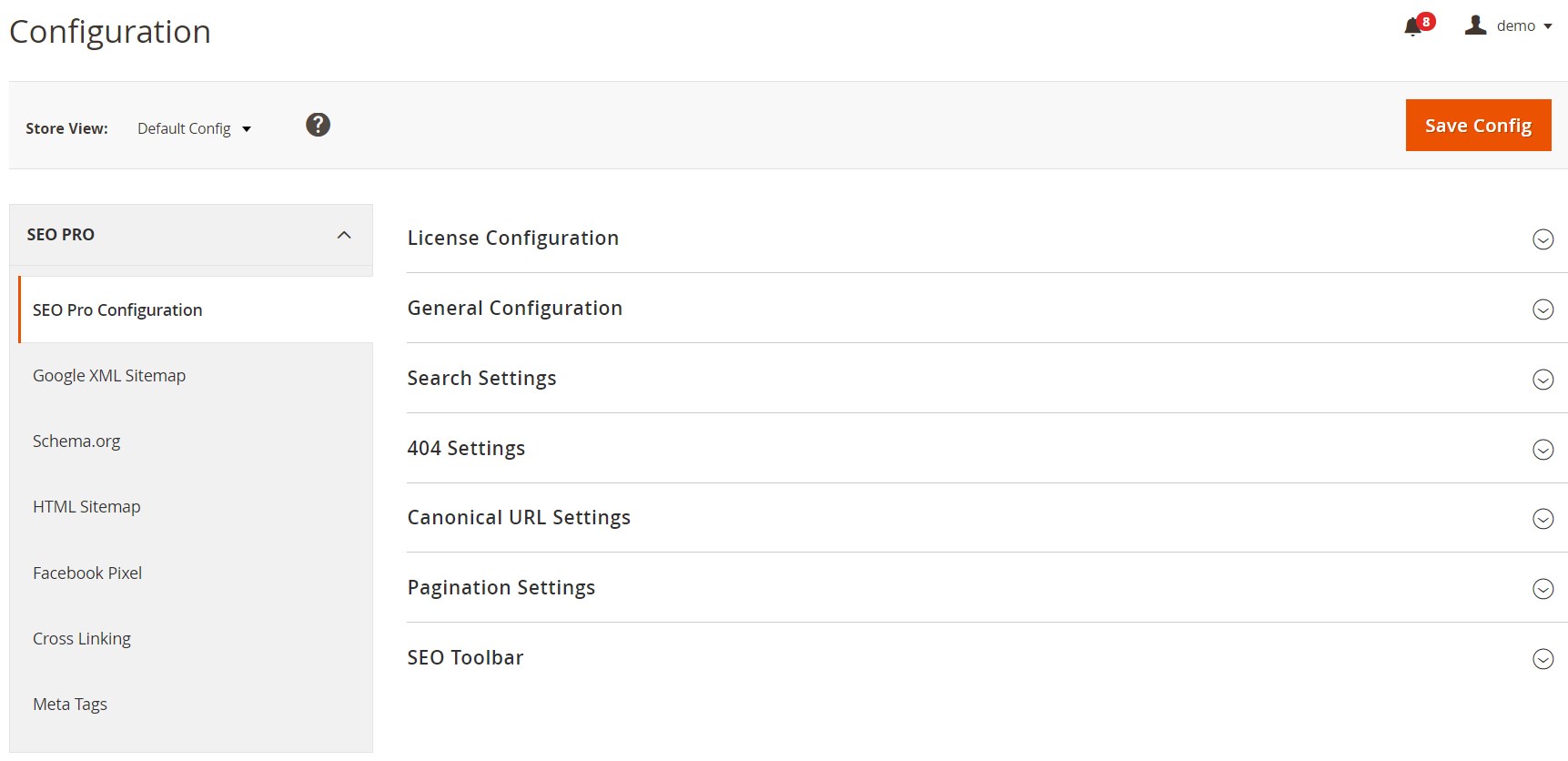Expand Search Settings with its circle arrow
The image size is (1568, 761).
click(x=1543, y=380)
